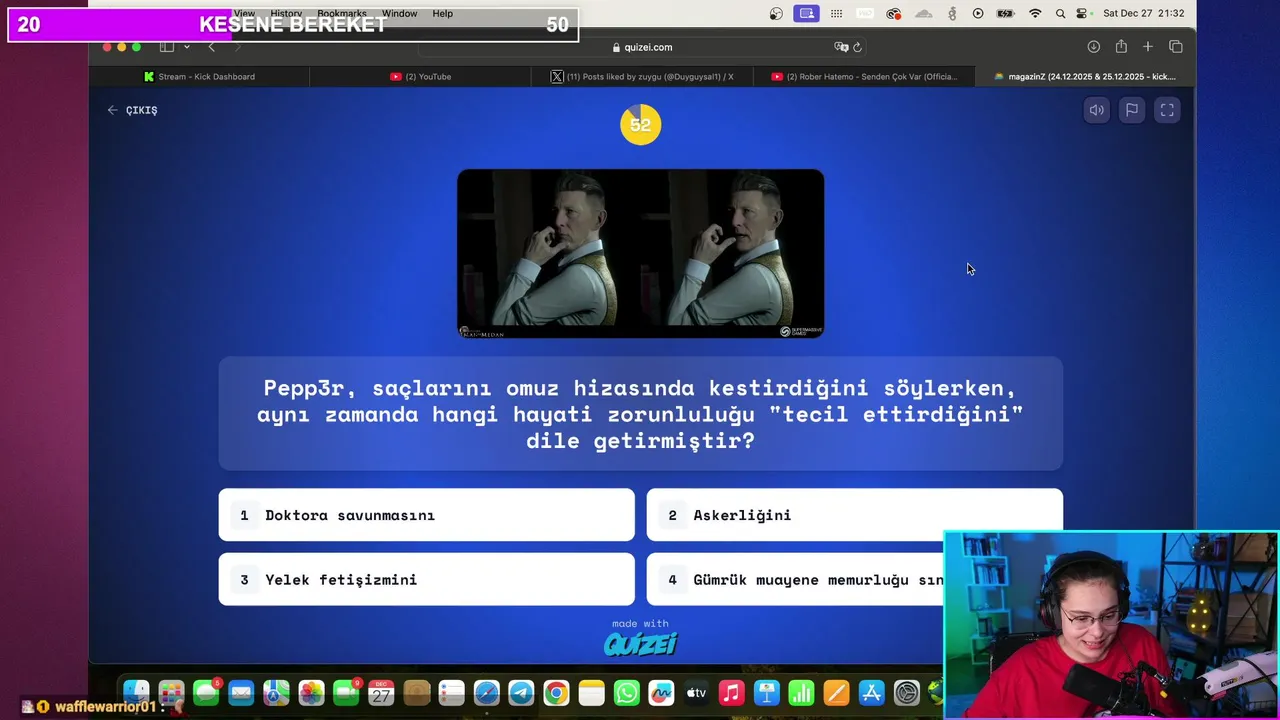Open Music from the dock
Screen dimensions: 1280x720
(731, 692)
